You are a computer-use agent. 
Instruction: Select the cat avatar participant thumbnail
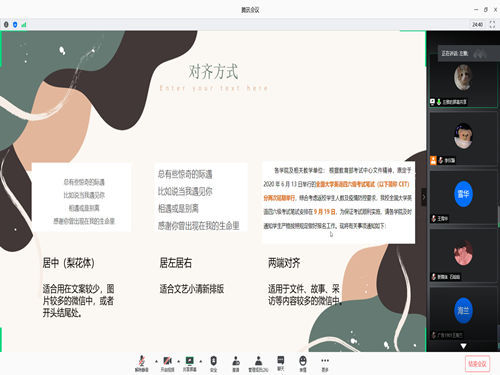[x=463, y=81]
